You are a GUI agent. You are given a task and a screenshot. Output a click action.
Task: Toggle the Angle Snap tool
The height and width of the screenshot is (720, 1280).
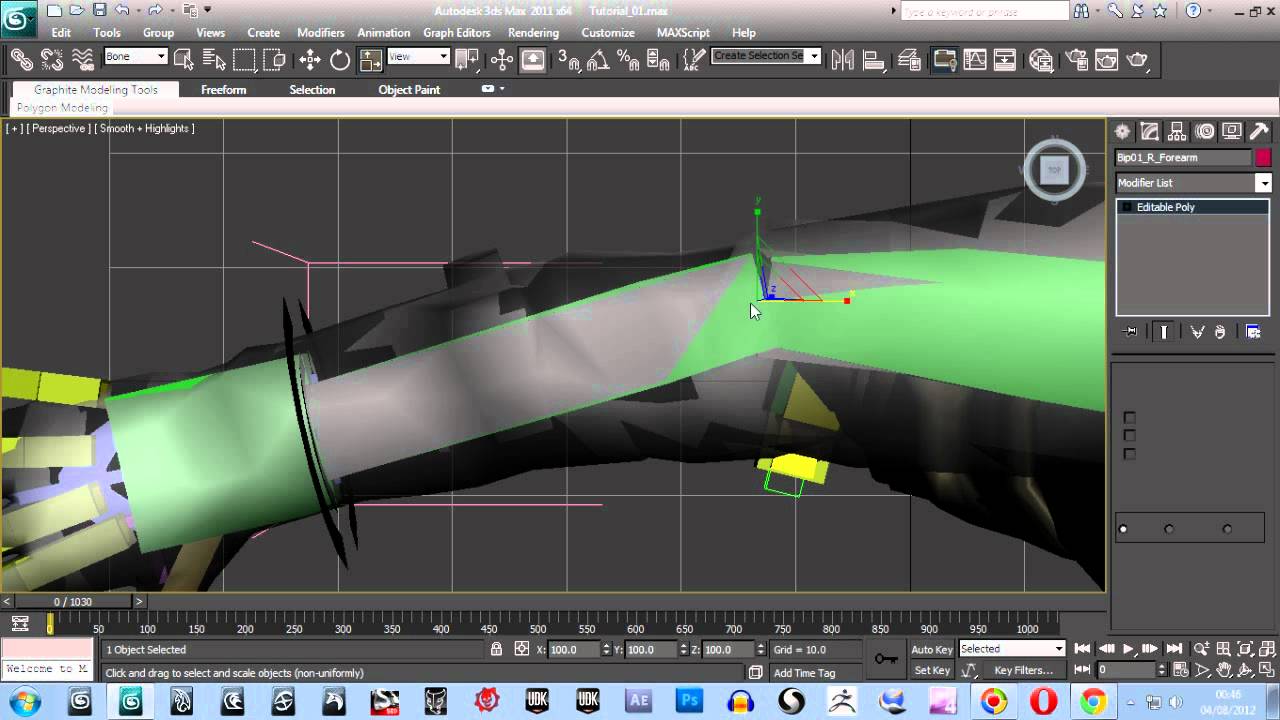click(x=598, y=60)
